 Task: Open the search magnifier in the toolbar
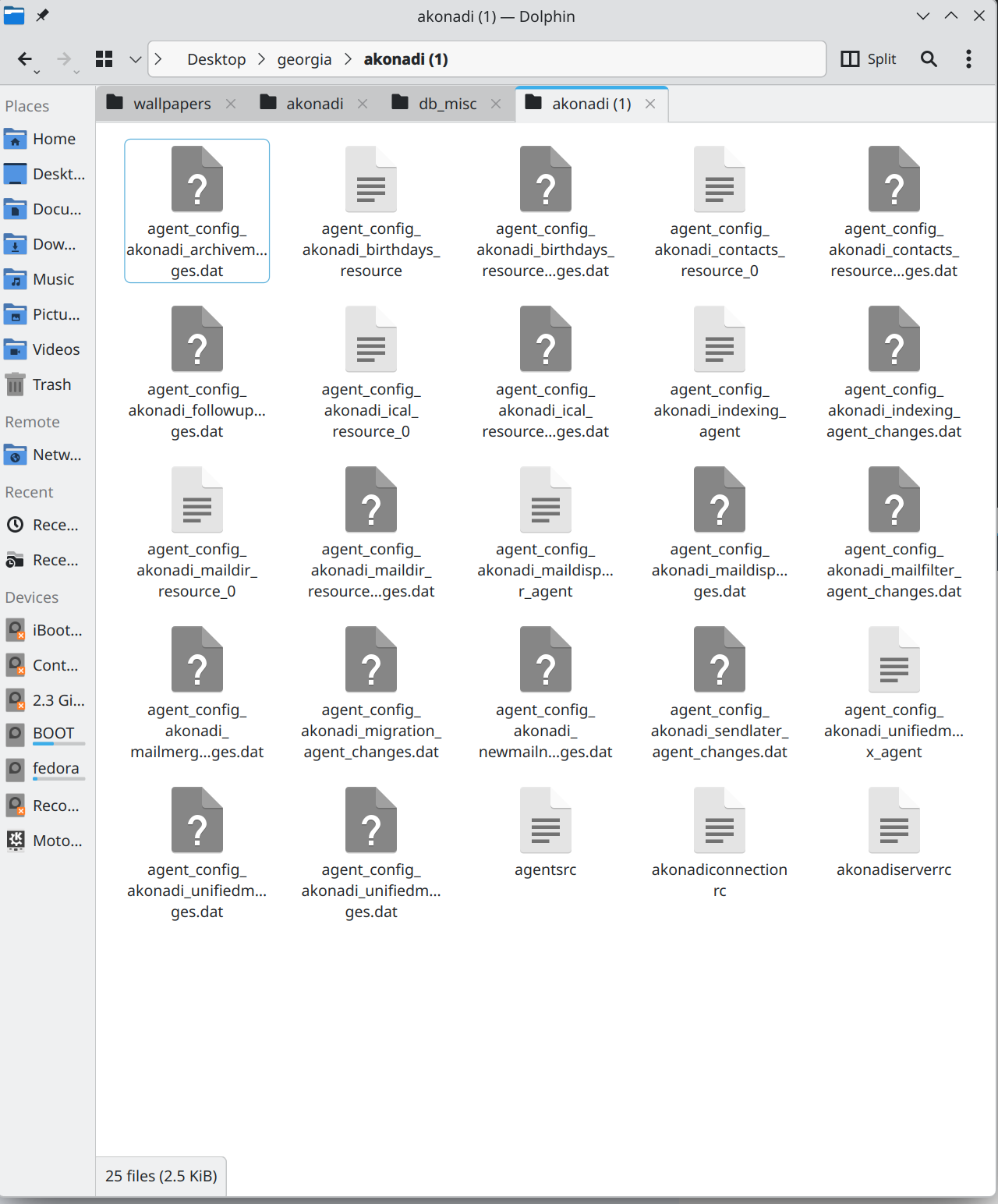(929, 59)
